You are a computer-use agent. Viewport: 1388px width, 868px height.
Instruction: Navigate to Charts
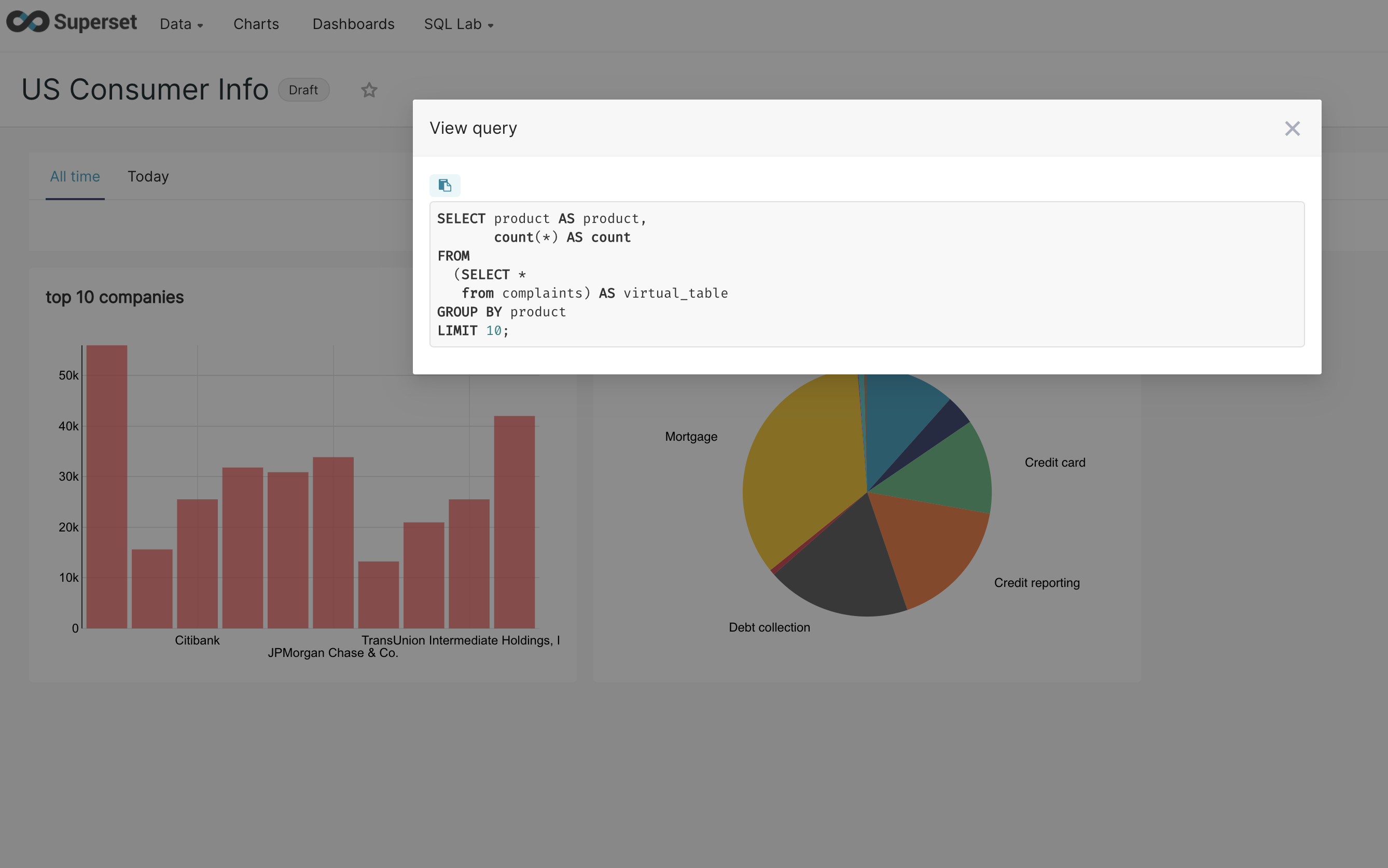[x=256, y=24]
